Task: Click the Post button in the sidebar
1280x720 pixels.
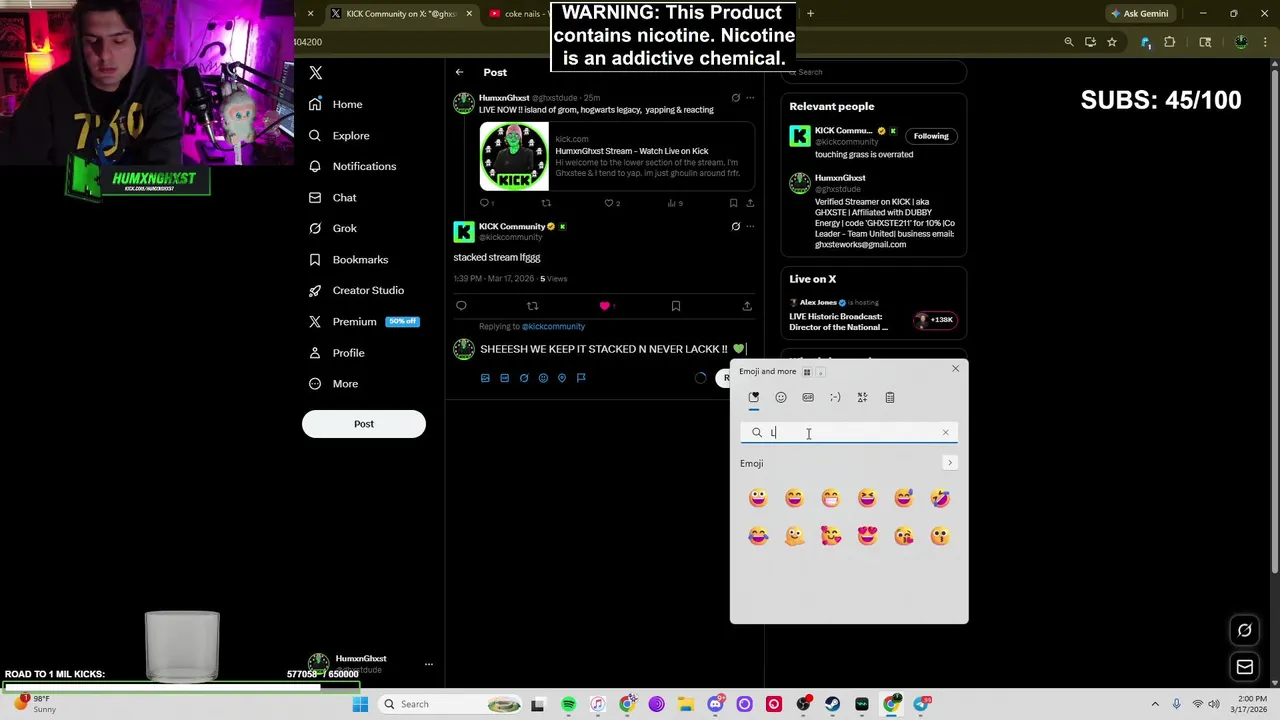Action: click(364, 424)
